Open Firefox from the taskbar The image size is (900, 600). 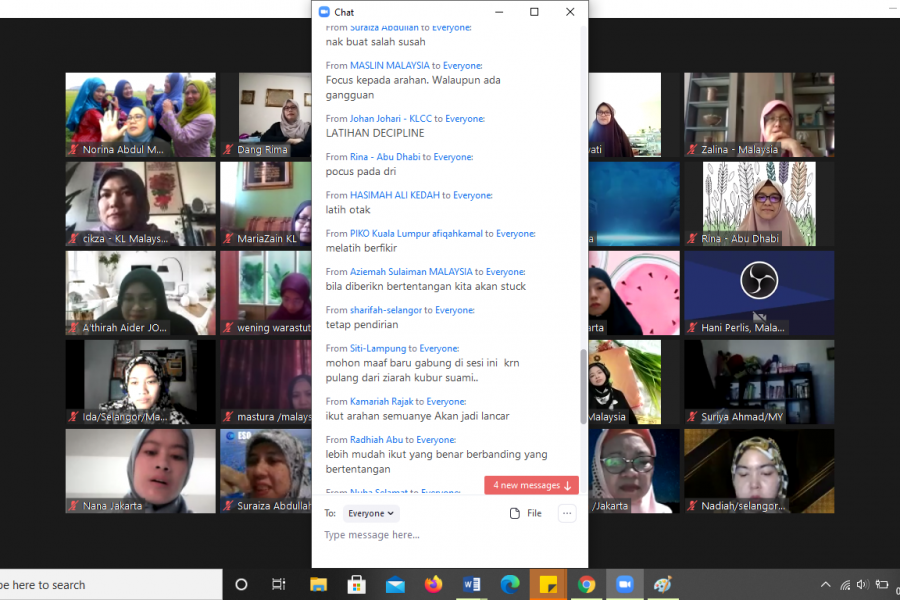pos(433,585)
